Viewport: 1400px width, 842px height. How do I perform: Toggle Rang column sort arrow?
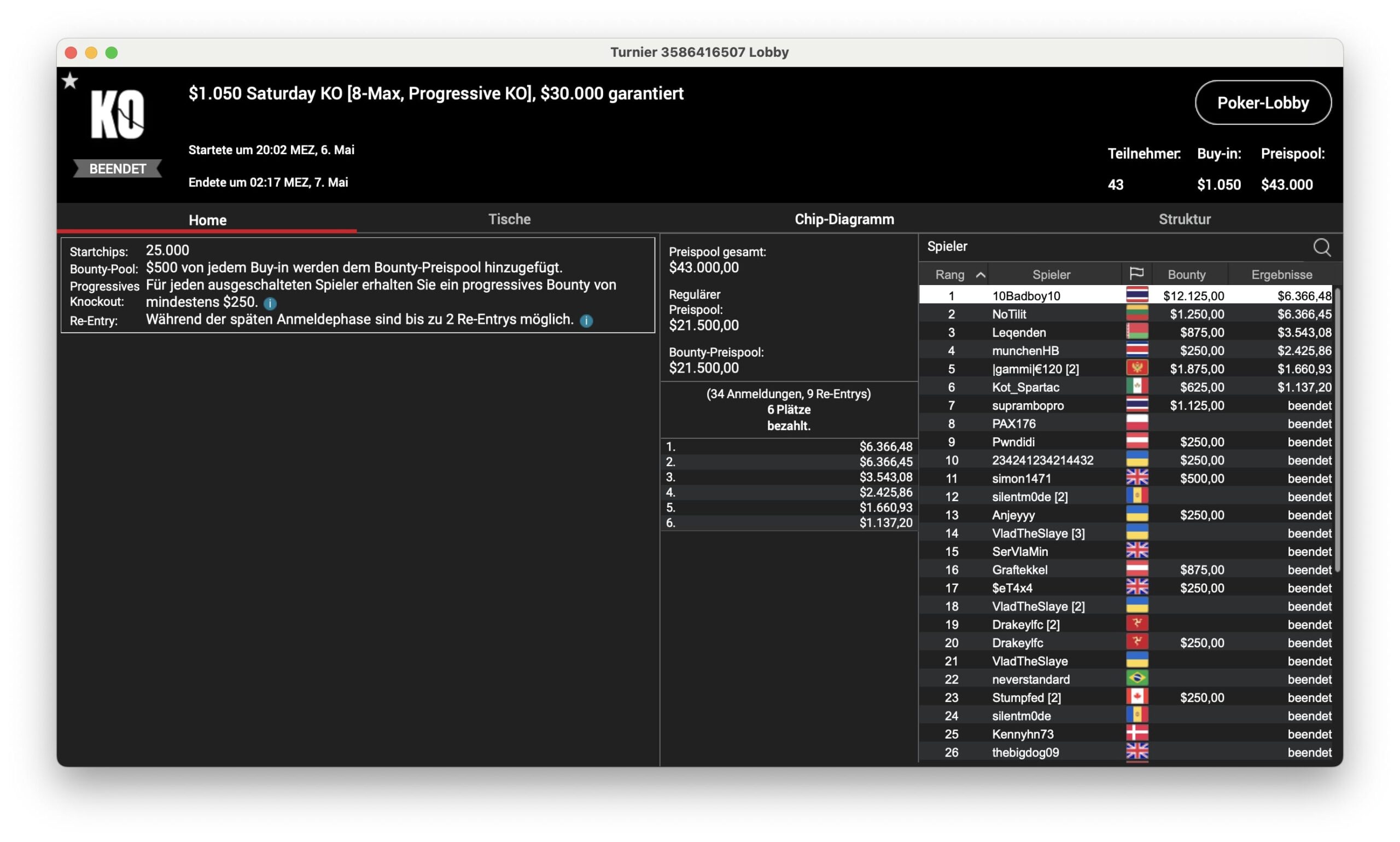980,275
